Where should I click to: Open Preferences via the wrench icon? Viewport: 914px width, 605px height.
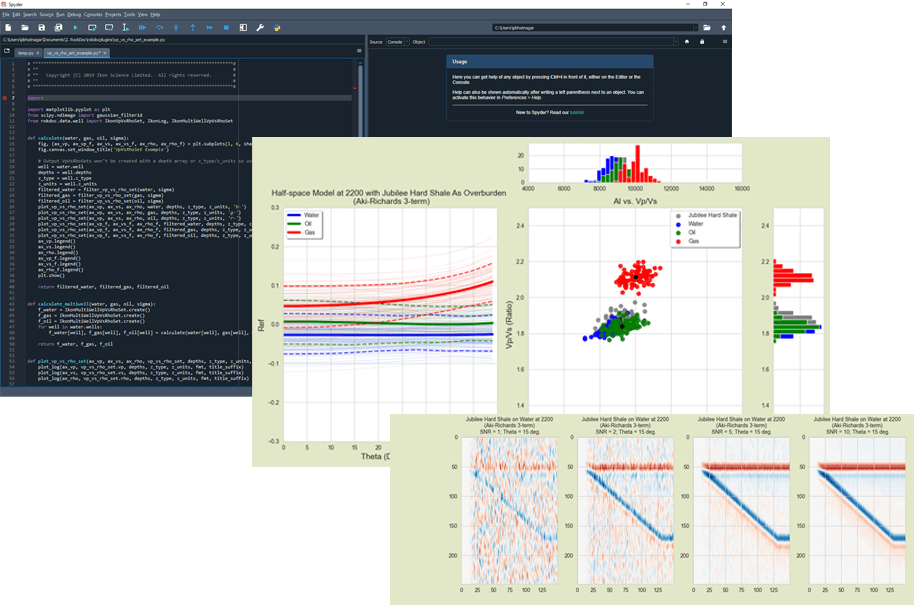260,27
